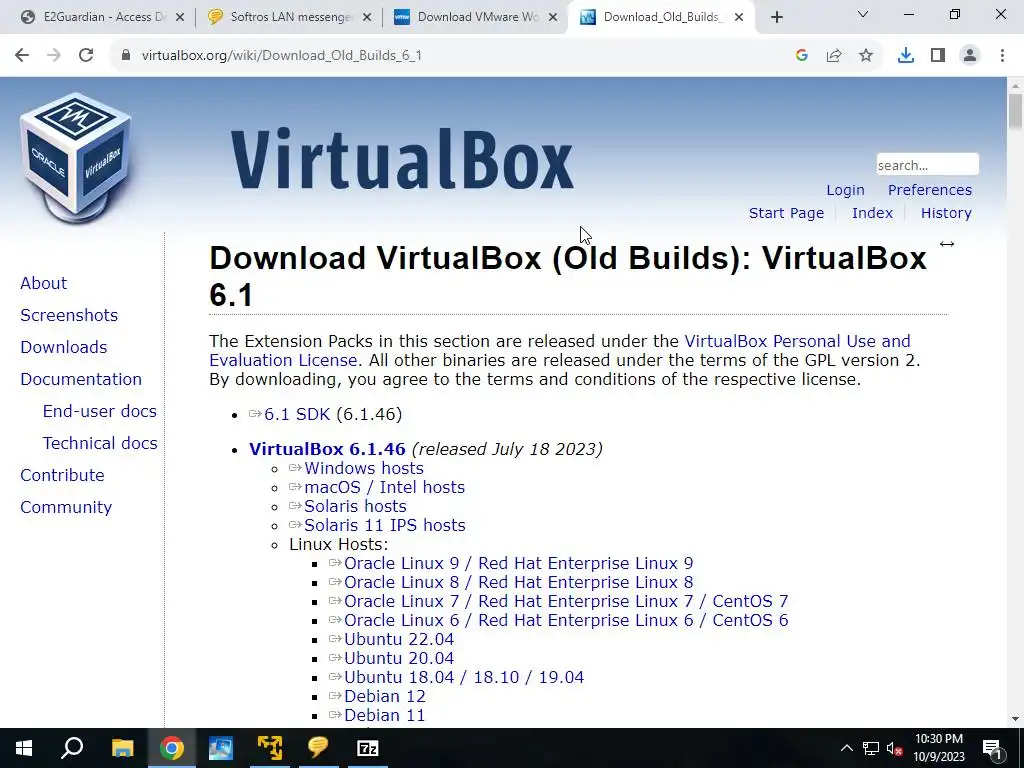Screen dimensions: 1024x768
Task: Open Technical docs in the sidebar
Action: pos(100,443)
